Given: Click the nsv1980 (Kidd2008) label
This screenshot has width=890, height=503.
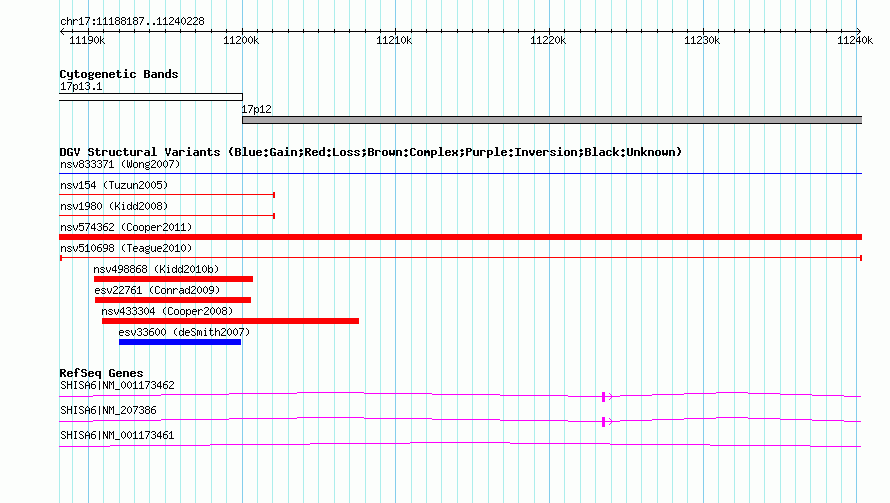Looking at the screenshot, I should tap(114, 206).
